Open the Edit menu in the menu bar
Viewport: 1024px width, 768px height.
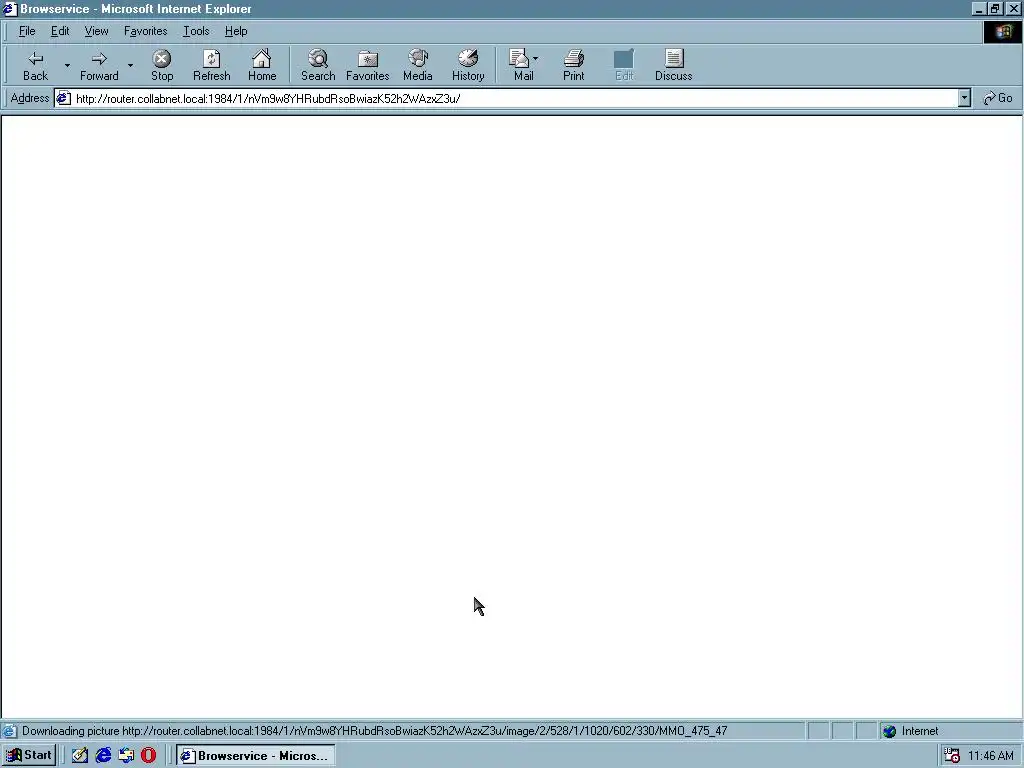(x=60, y=31)
